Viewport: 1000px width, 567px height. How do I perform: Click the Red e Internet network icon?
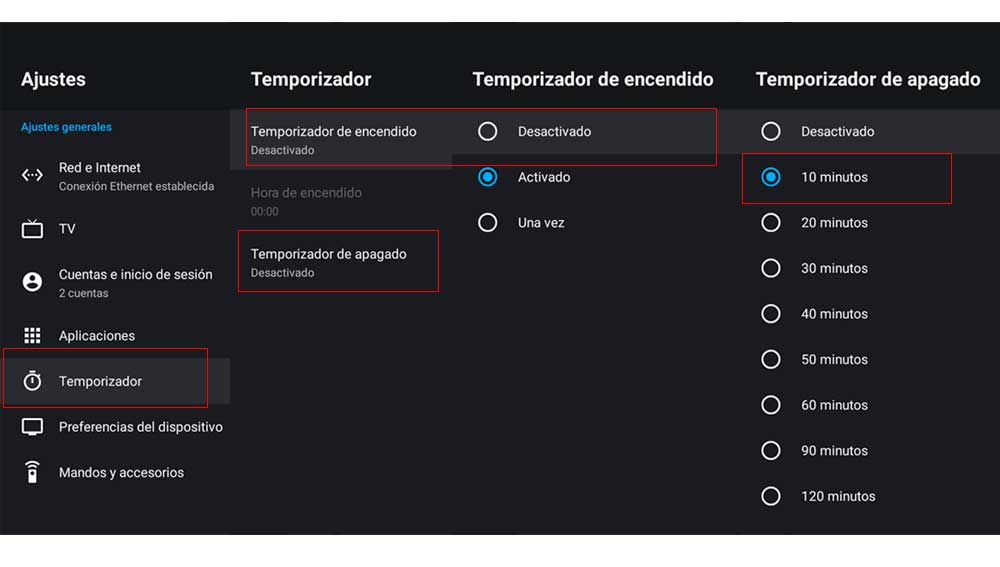point(32,176)
